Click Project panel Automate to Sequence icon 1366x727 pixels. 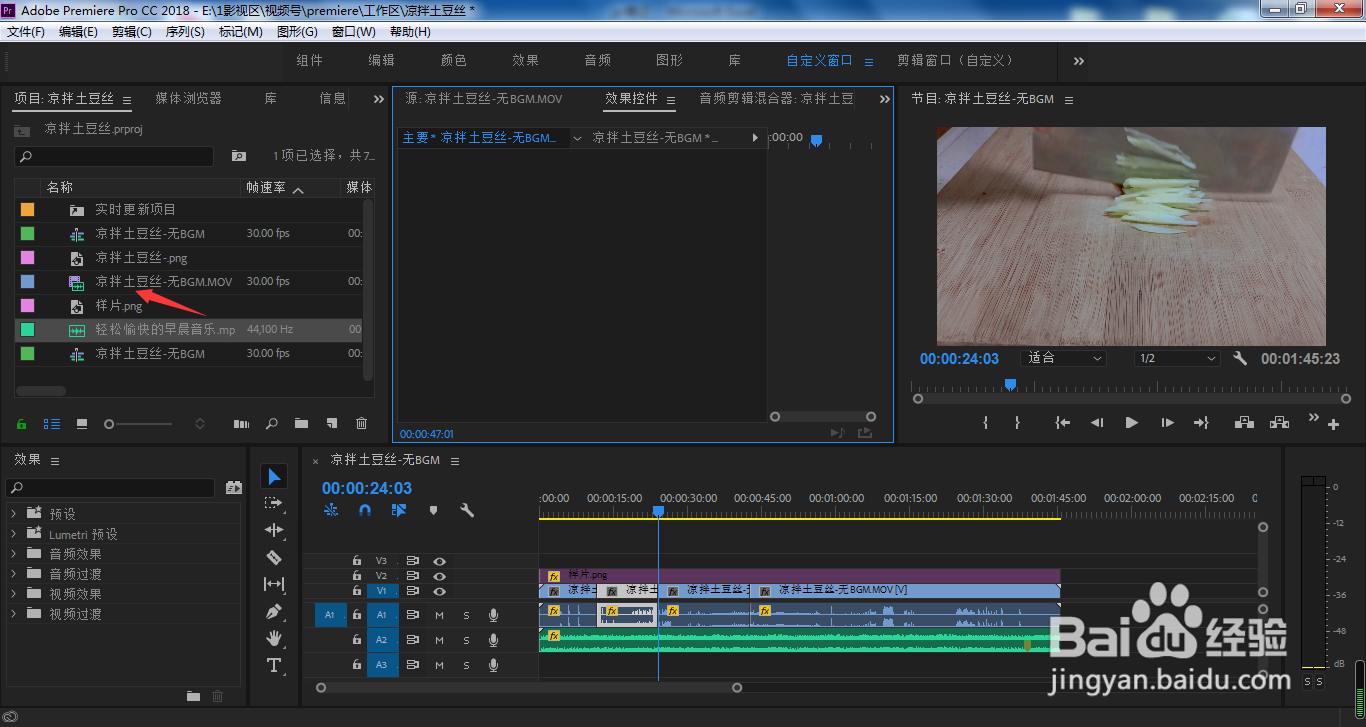click(241, 424)
